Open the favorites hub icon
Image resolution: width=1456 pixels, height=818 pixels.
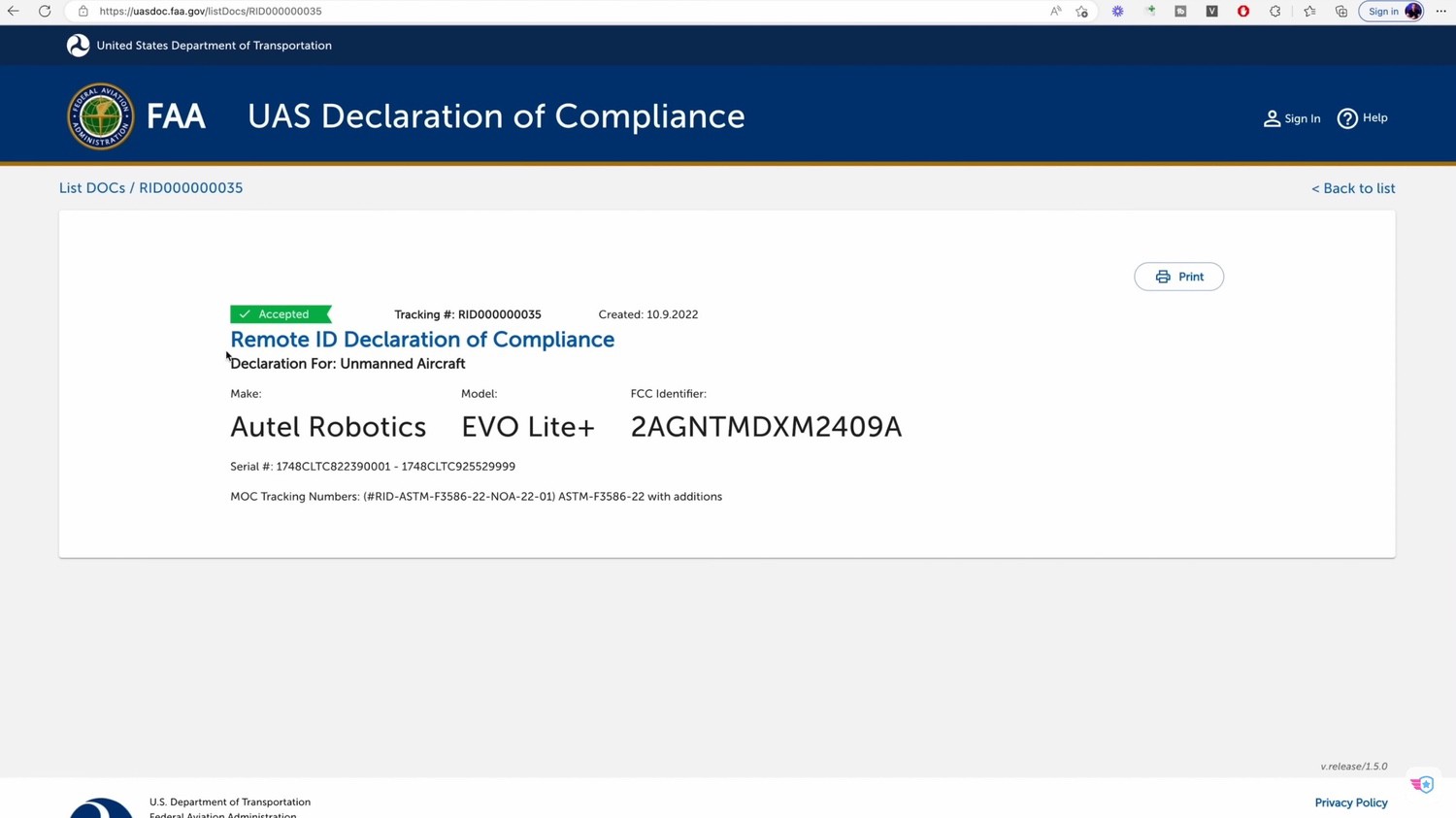(x=1308, y=11)
